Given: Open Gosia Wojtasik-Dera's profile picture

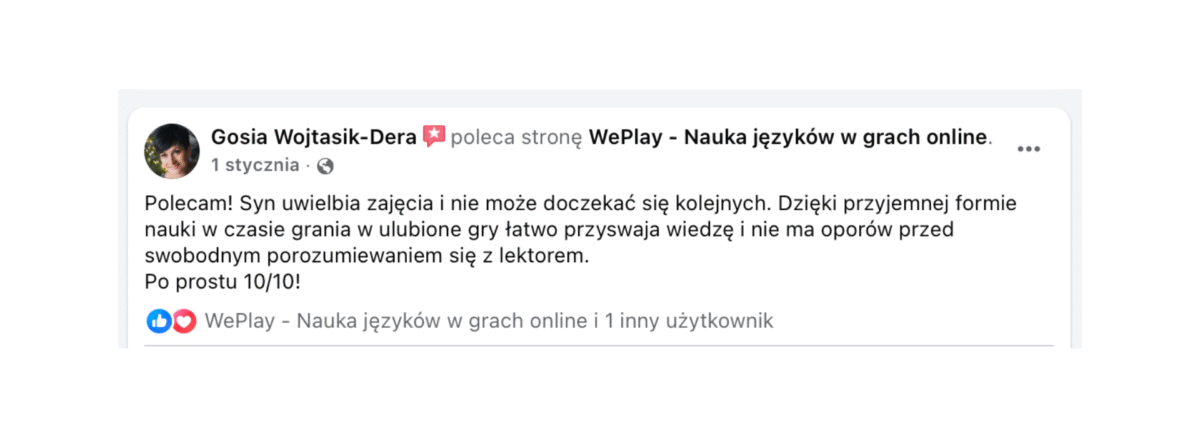Looking at the screenshot, I should click(173, 150).
